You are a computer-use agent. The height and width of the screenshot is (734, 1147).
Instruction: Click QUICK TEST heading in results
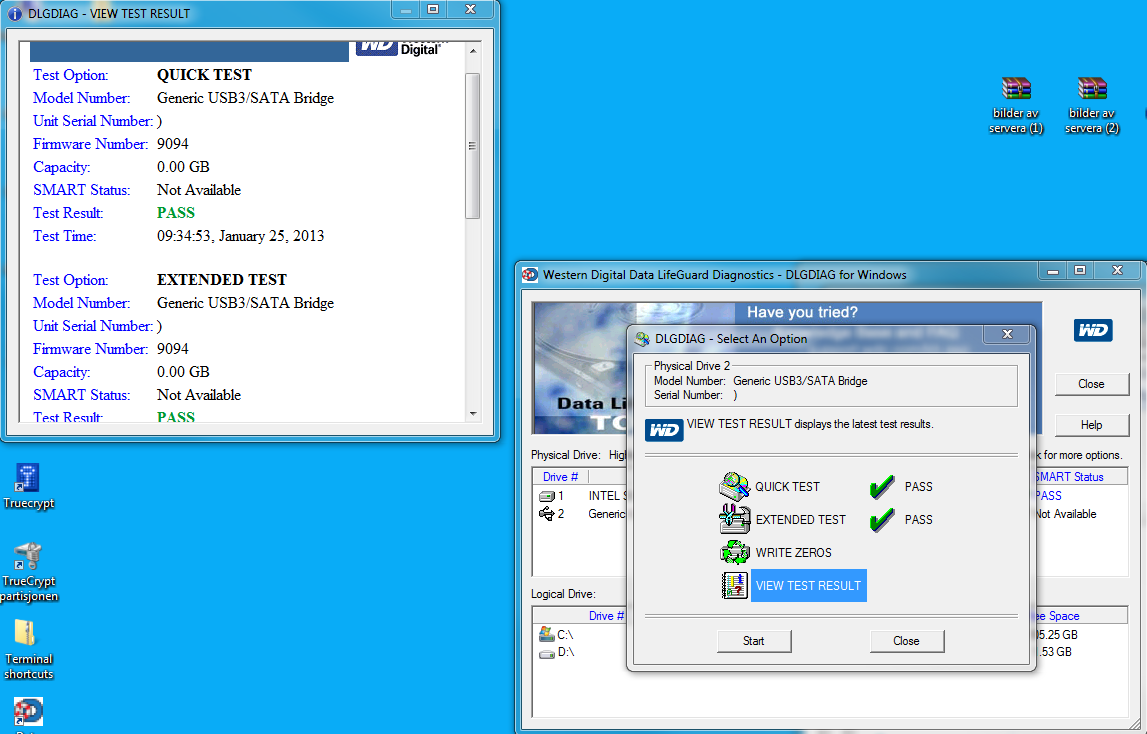[x=204, y=75]
